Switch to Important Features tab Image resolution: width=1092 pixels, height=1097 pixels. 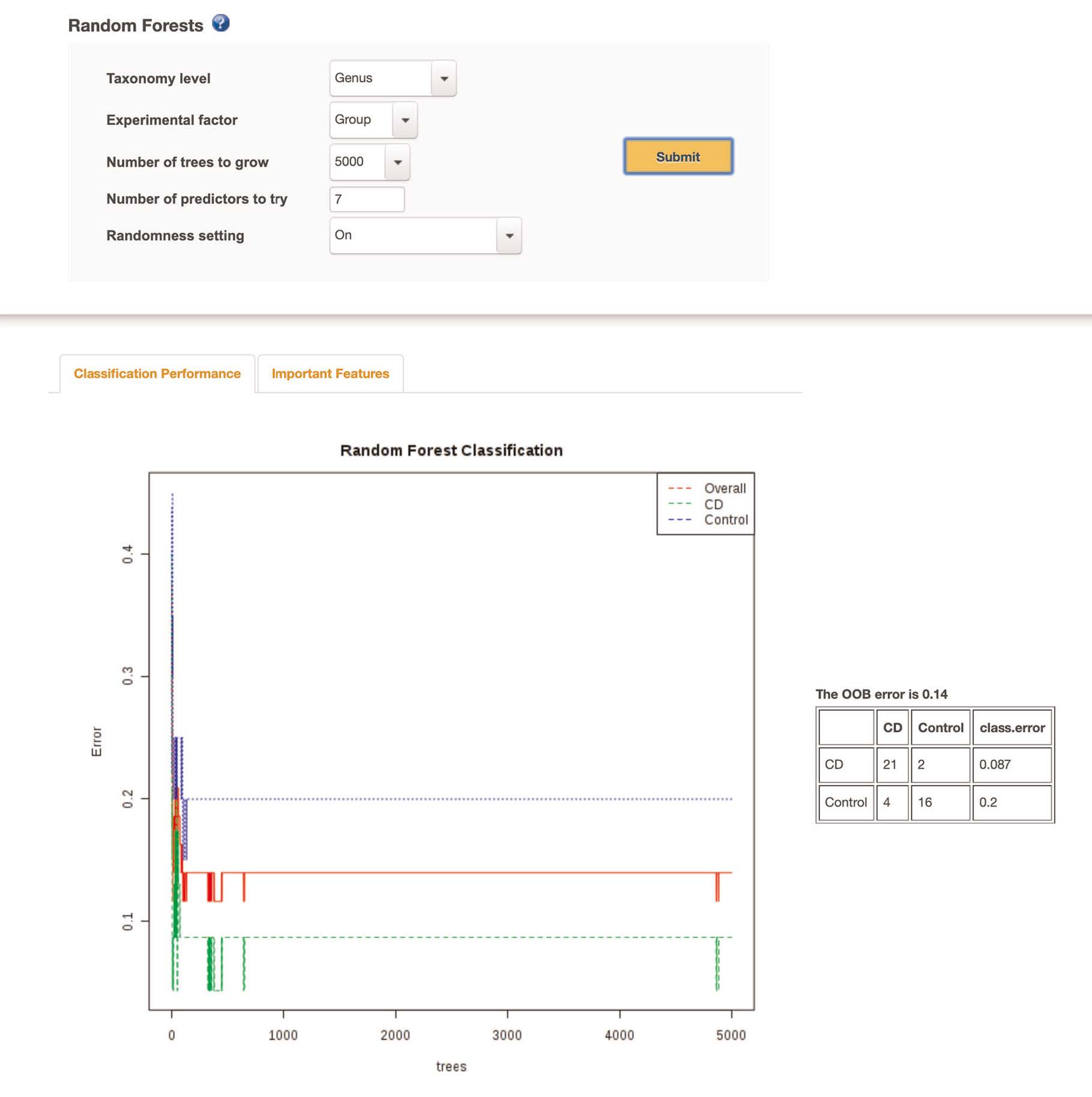330,373
